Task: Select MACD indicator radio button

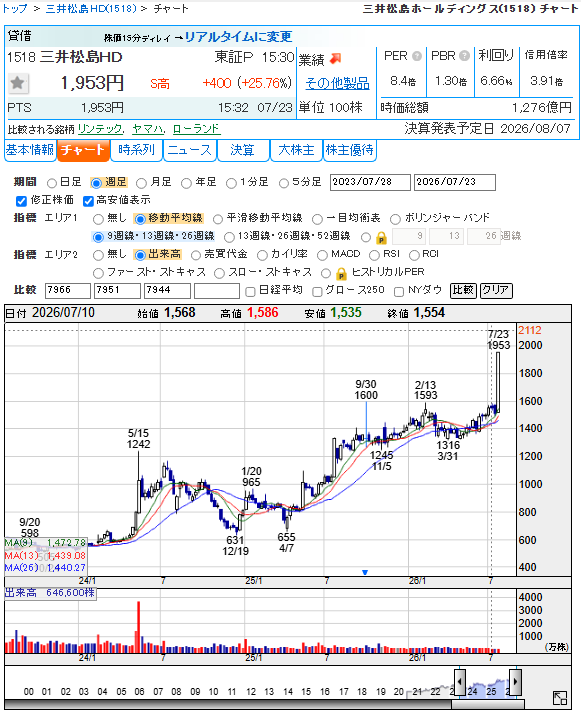Action: [322, 255]
